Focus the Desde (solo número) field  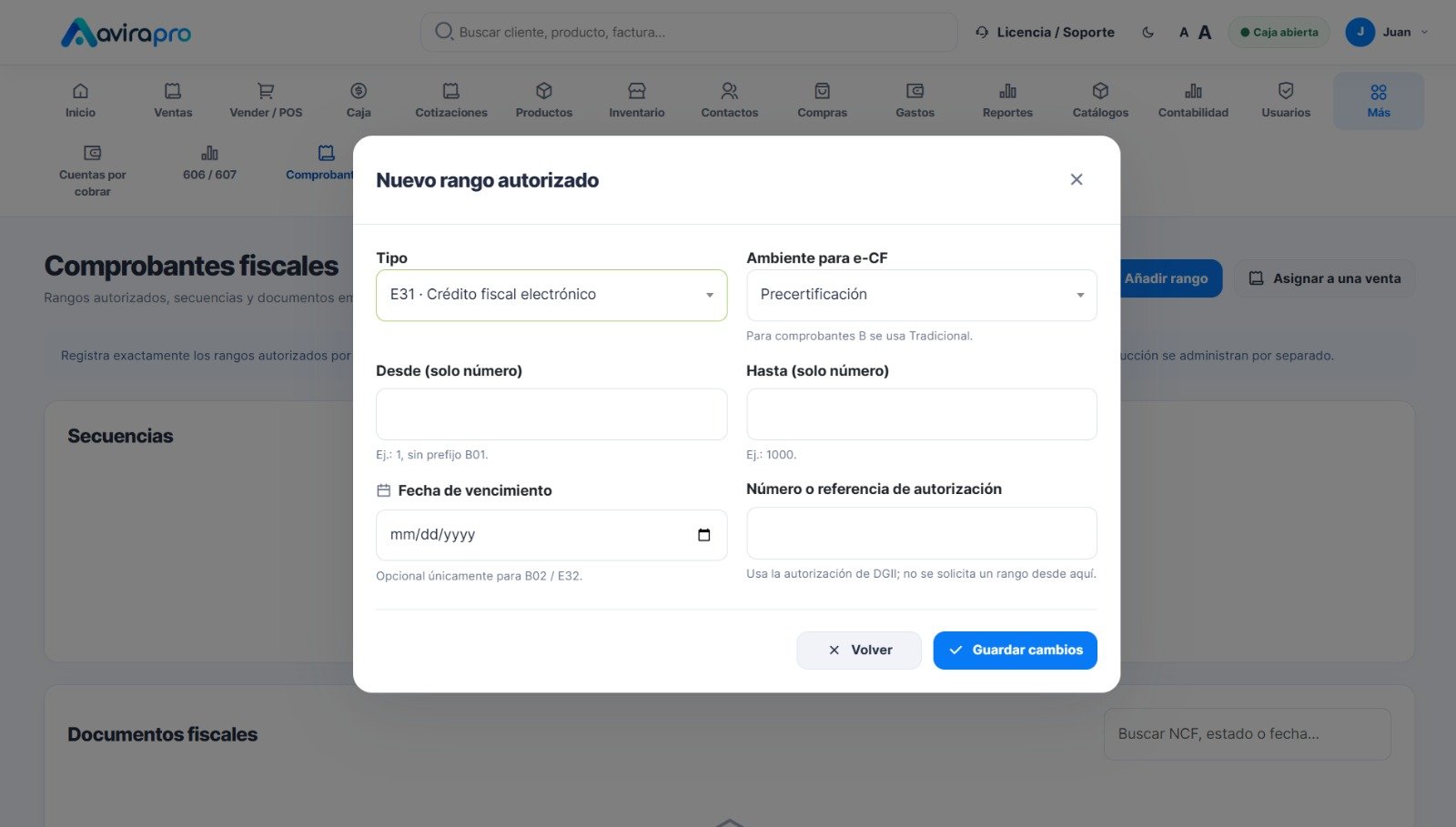click(x=551, y=414)
